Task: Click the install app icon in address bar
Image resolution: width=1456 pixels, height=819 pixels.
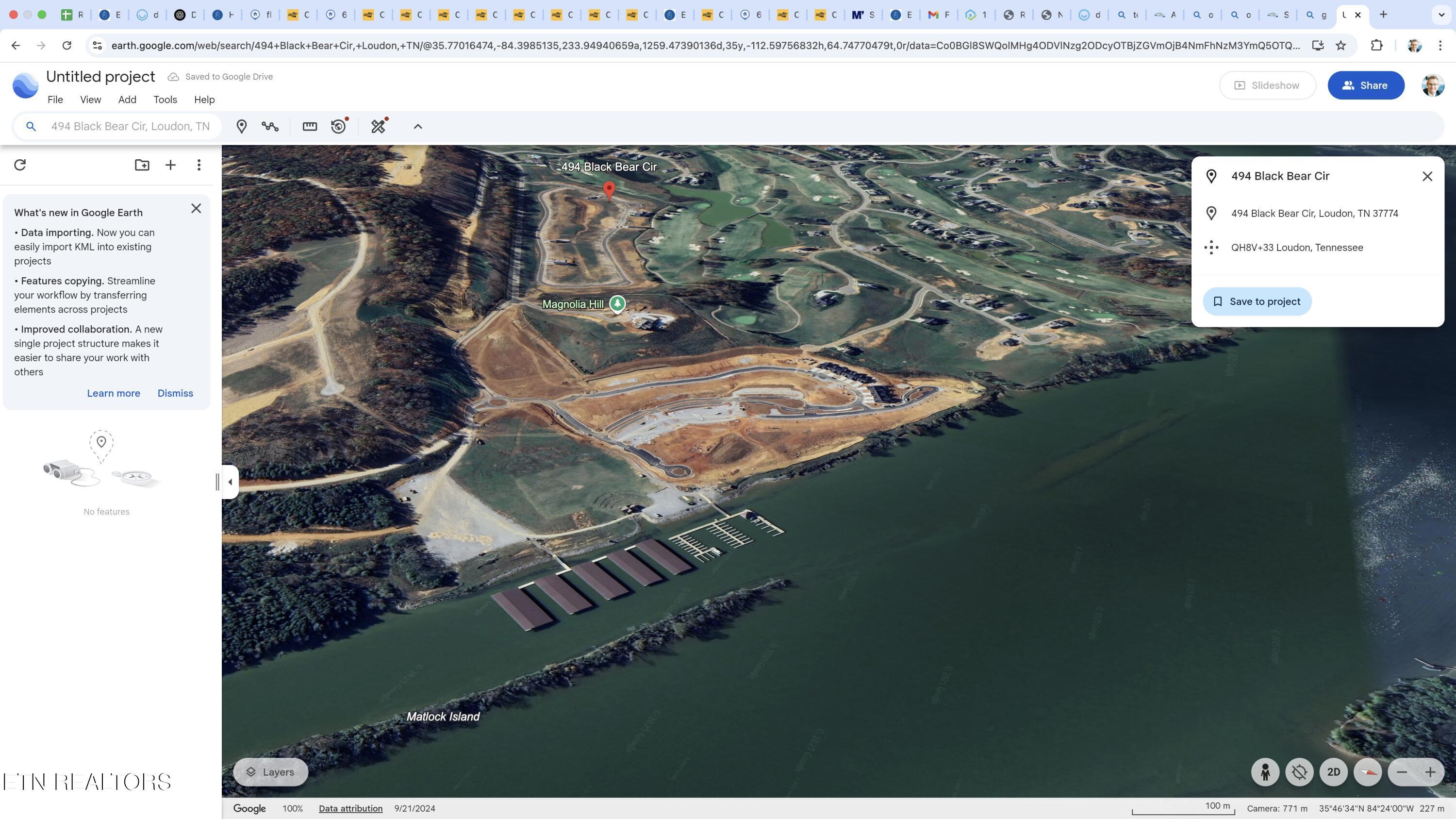Action: point(1318,45)
